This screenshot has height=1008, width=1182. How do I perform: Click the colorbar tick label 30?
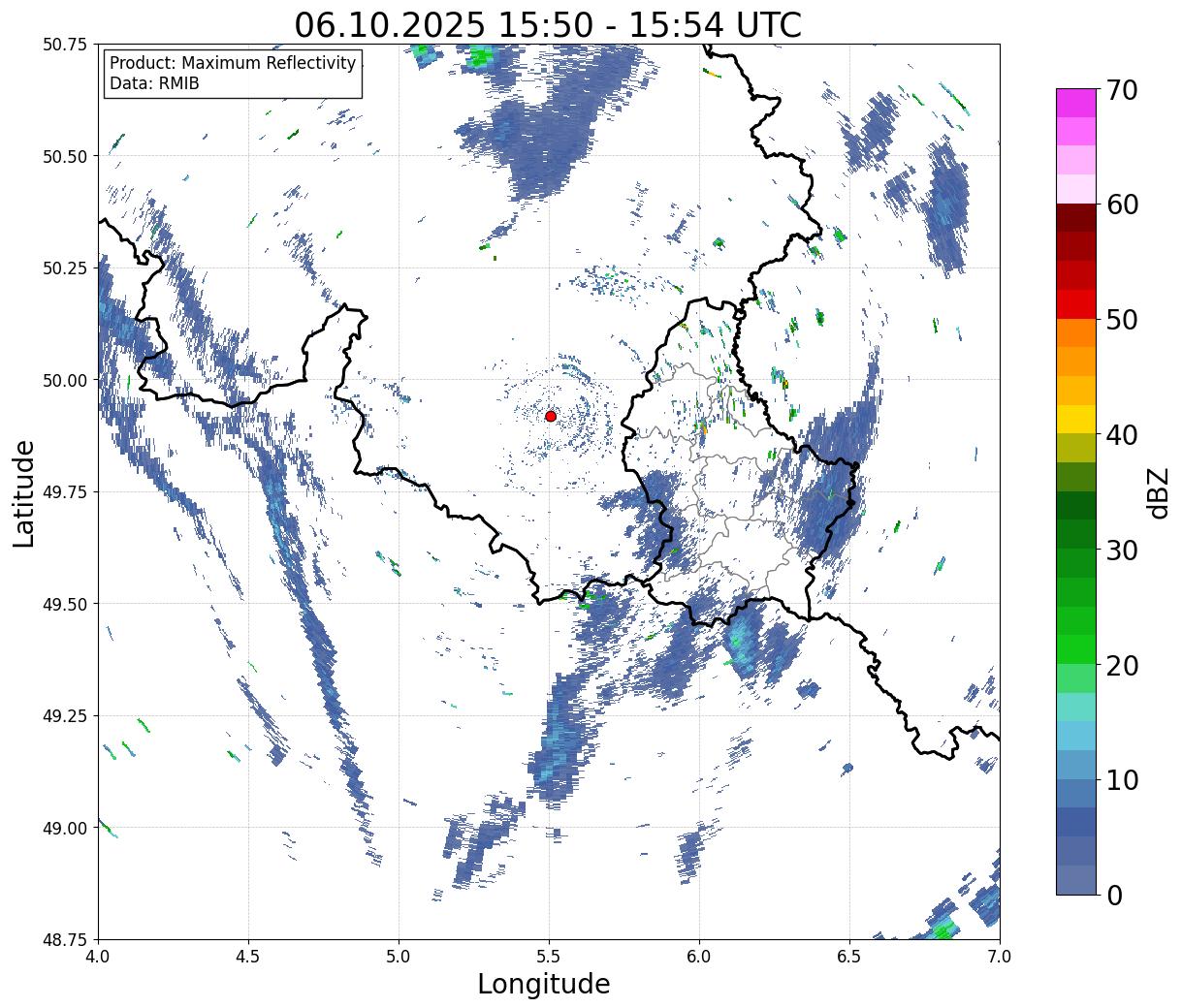click(1122, 550)
